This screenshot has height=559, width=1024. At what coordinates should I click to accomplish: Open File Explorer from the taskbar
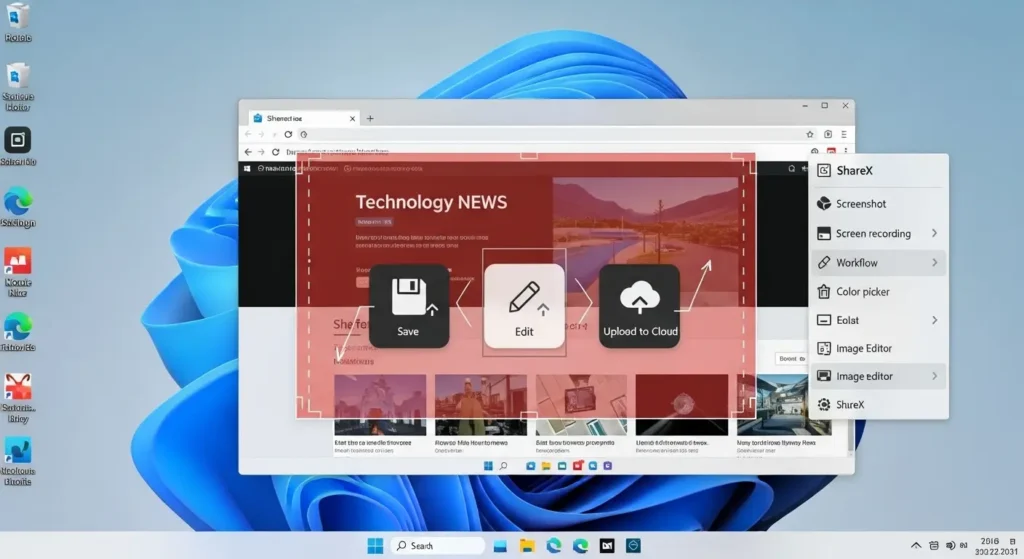click(x=526, y=545)
